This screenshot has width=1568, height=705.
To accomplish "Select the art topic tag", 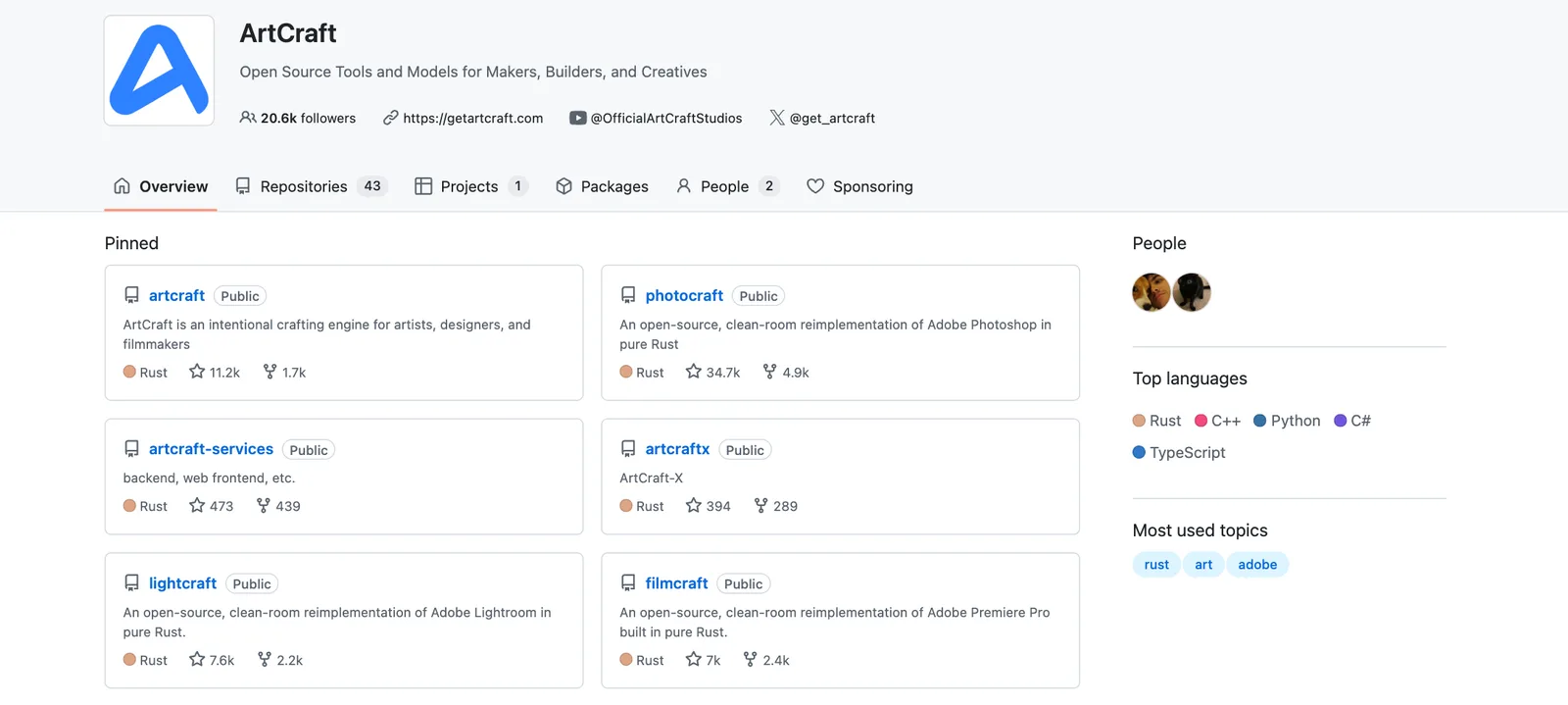I will coord(1203,565).
